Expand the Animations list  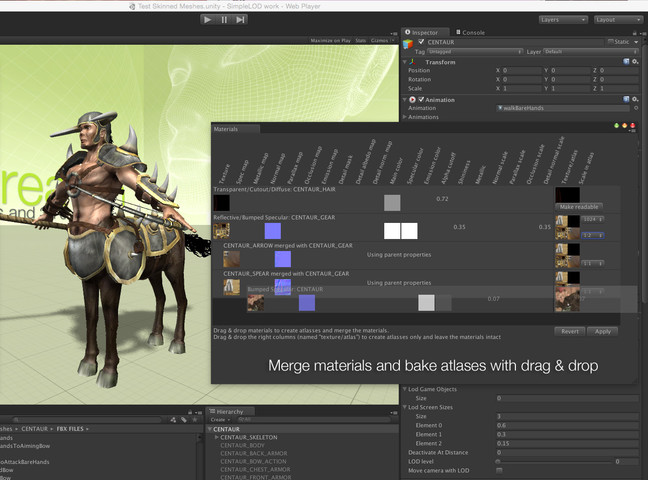(x=405, y=117)
